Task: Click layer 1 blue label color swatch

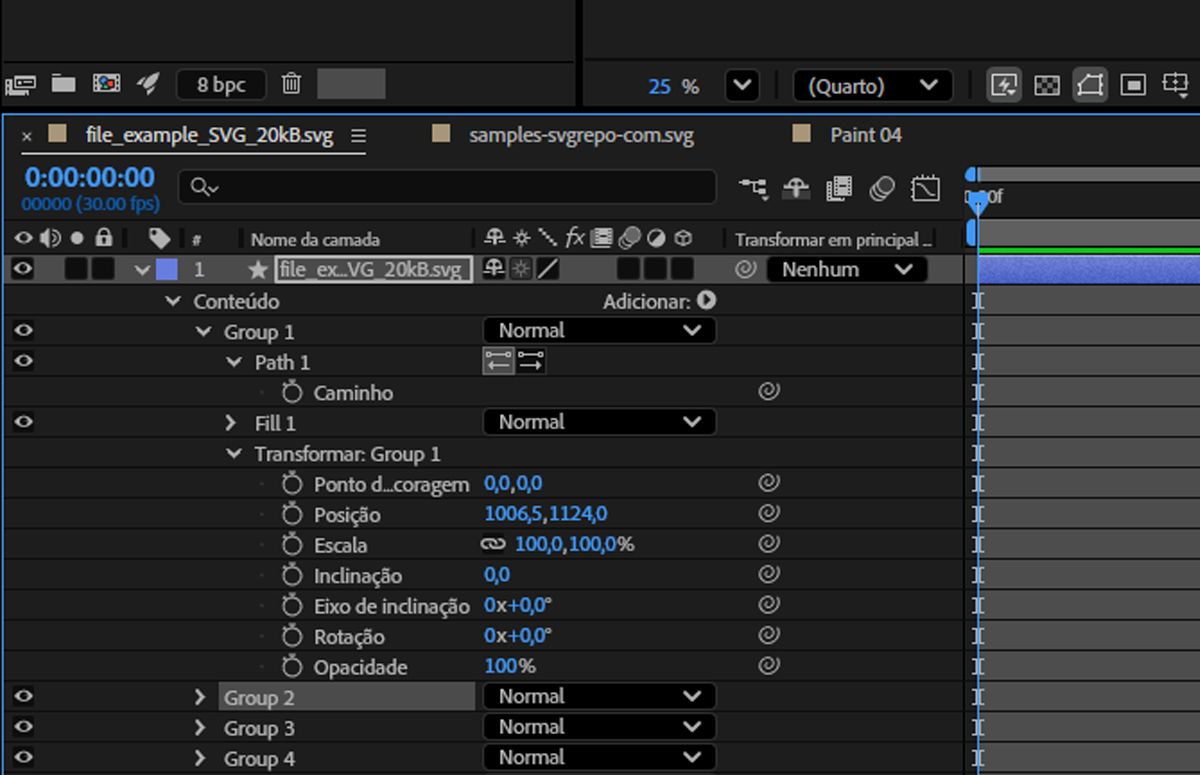Action: click(166, 269)
